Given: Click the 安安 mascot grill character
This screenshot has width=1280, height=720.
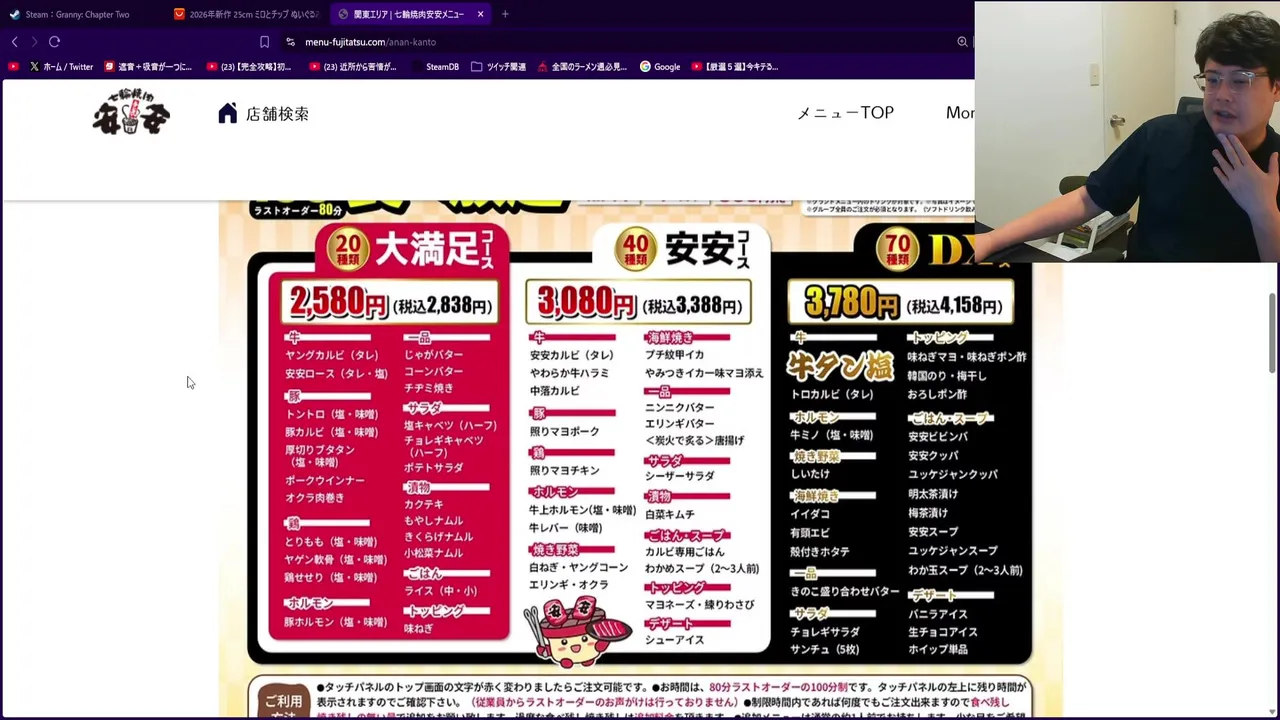Looking at the screenshot, I should coord(577,630).
